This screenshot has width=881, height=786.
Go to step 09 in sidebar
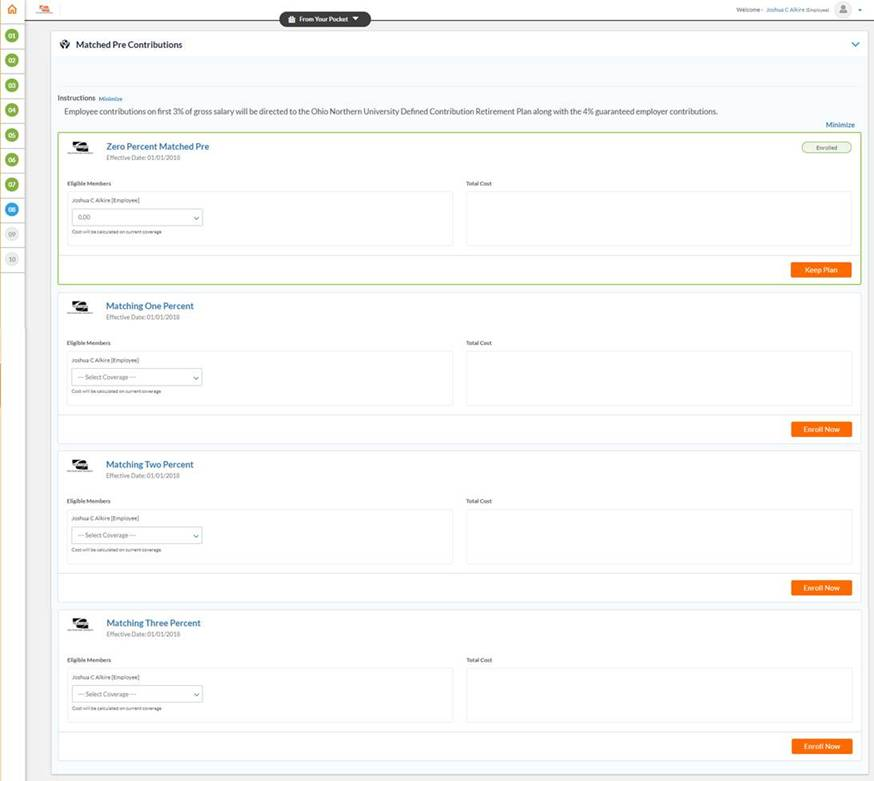point(12,234)
